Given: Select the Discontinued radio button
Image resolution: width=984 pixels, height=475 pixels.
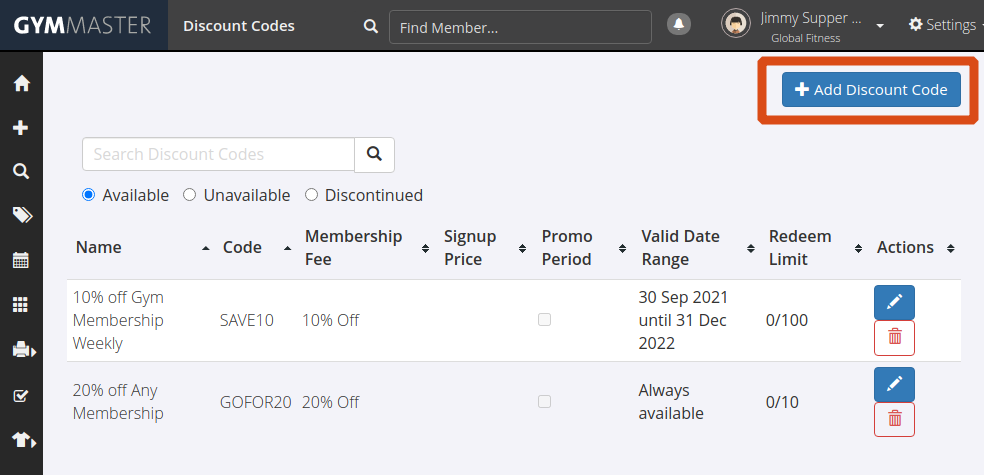Looking at the screenshot, I should pos(311,195).
